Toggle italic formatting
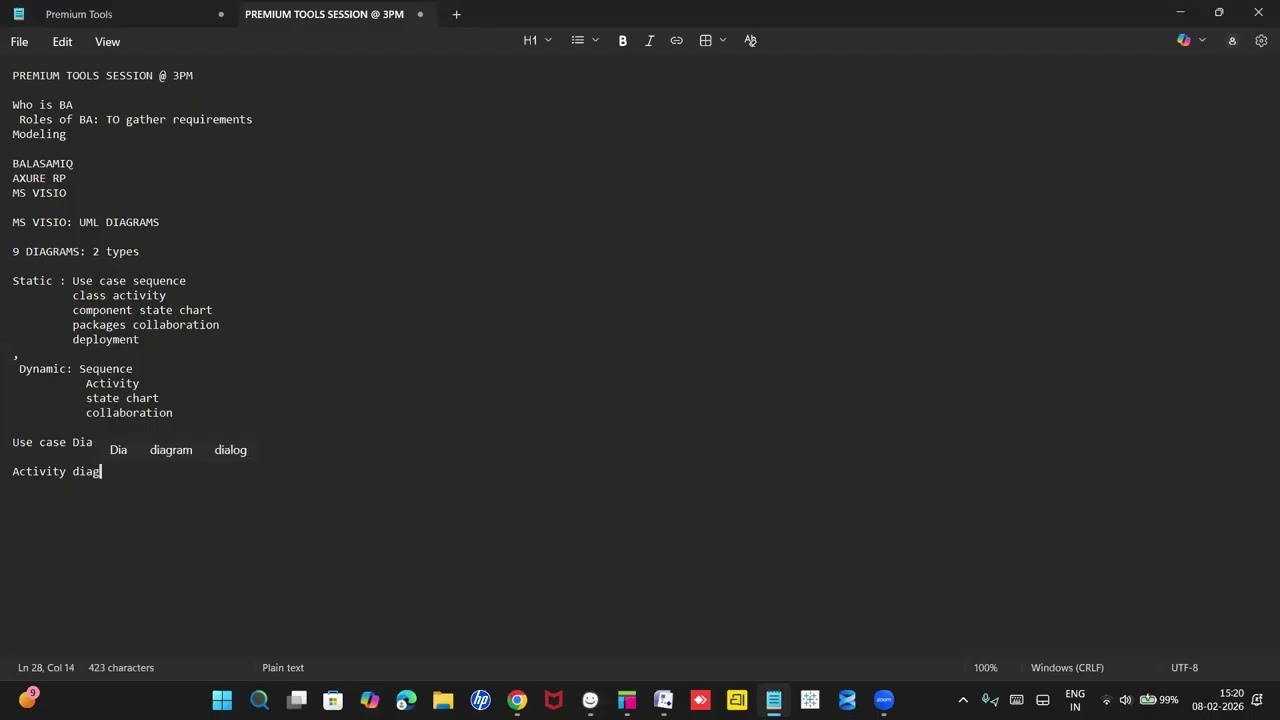The height and width of the screenshot is (720, 1280). pyautogui.click(x=649, y=41)
